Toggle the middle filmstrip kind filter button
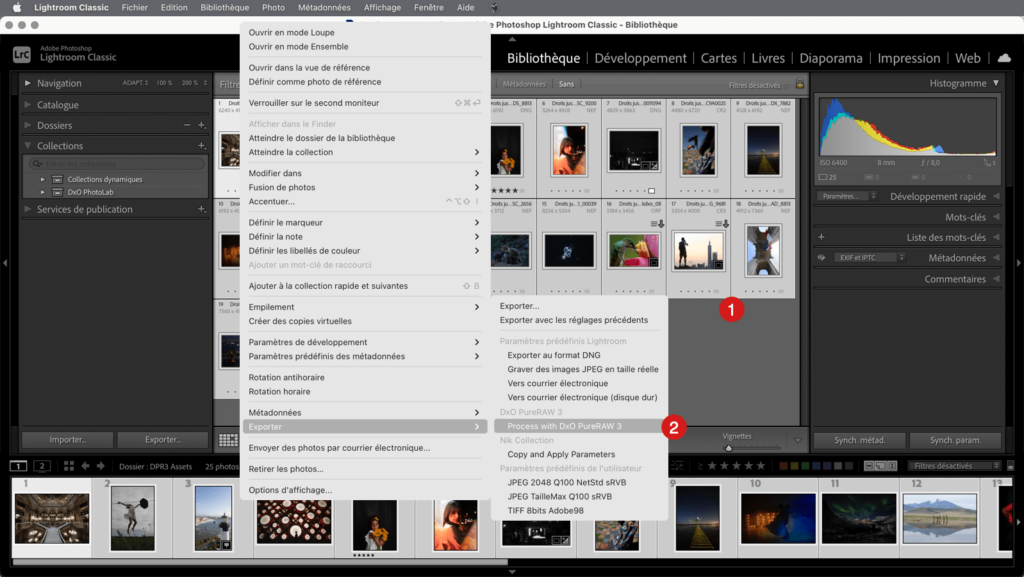The width and height of the screenshot is (1024, 577). click(x=880, y=466)
